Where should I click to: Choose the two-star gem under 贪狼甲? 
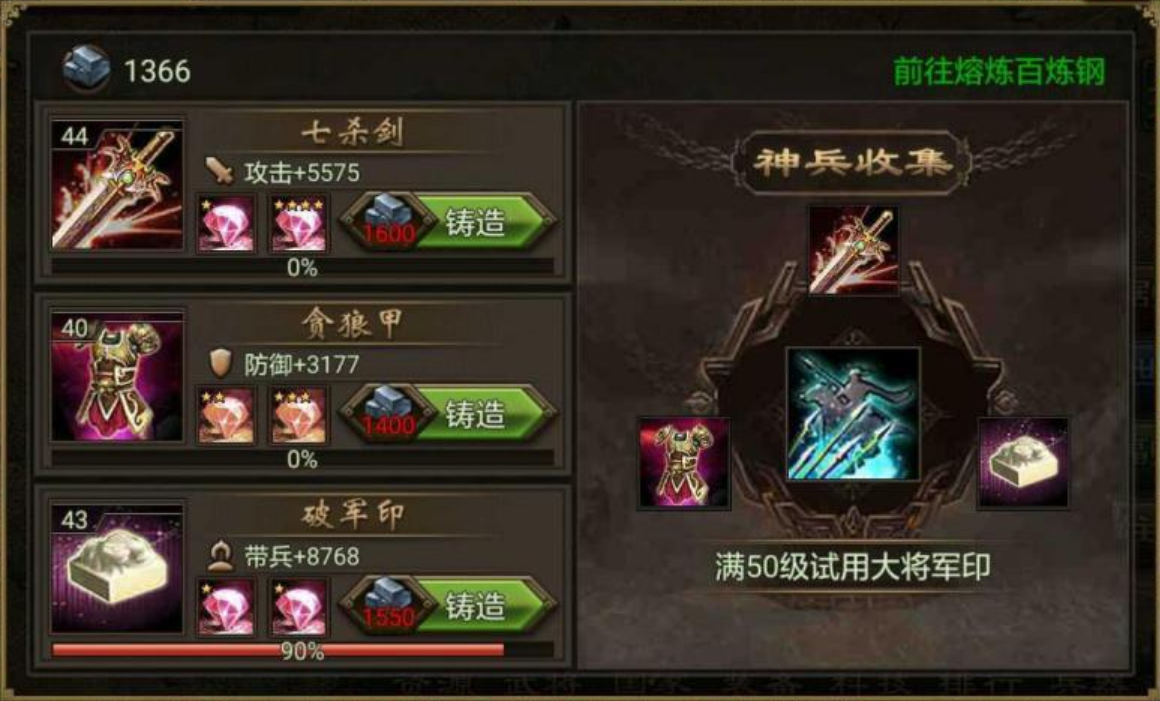[226, 416]
